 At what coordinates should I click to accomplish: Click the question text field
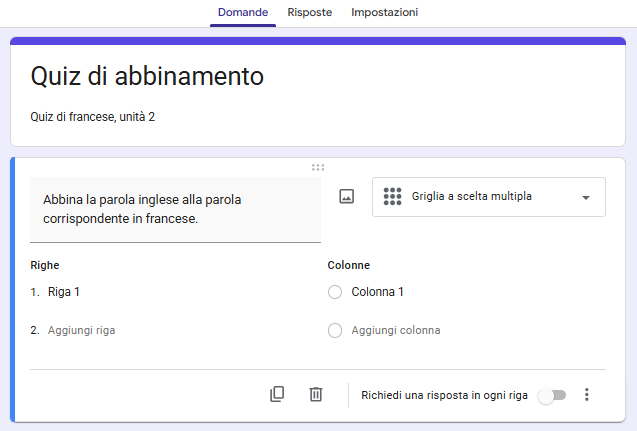point(176,210)
